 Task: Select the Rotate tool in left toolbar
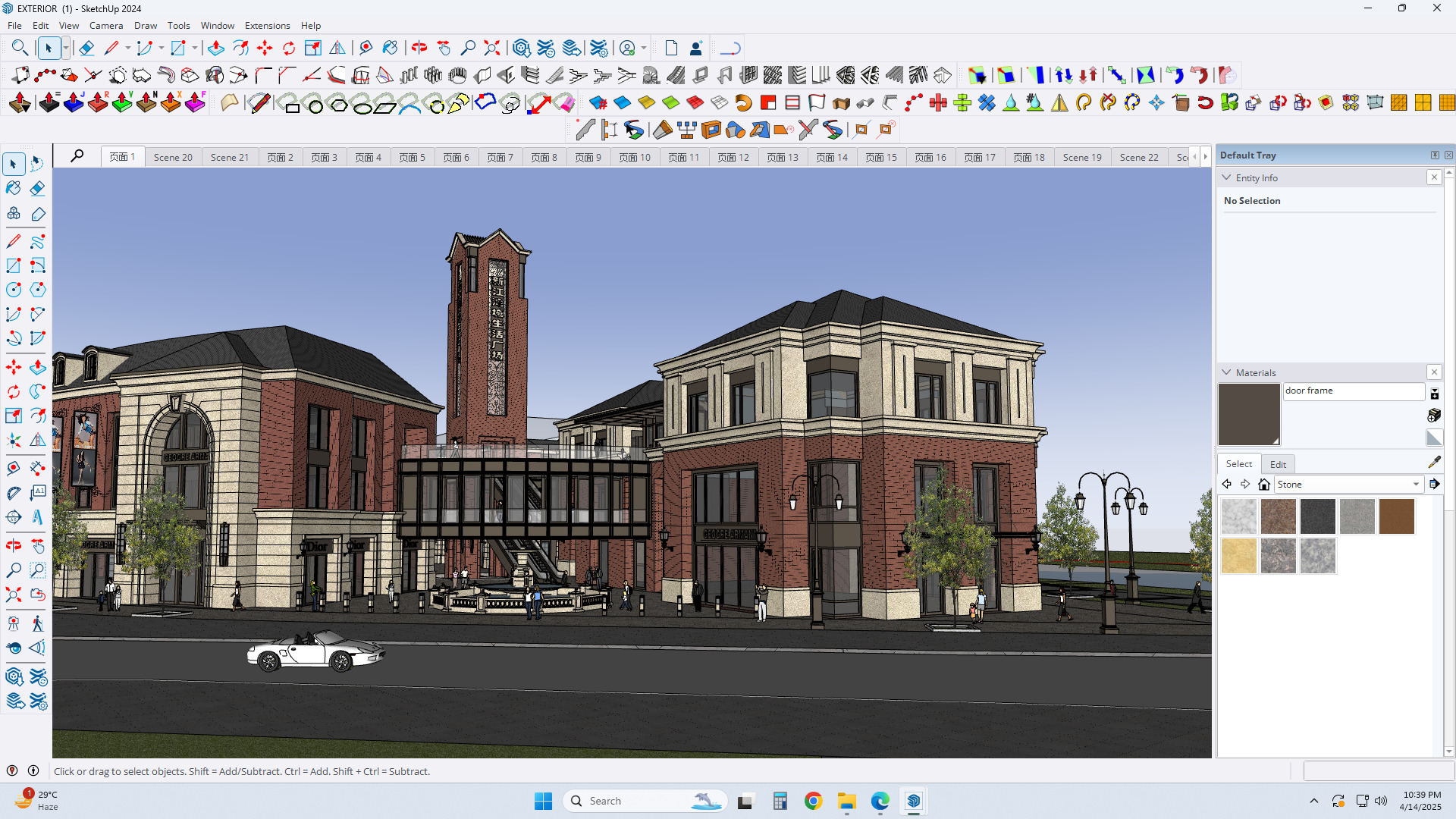click(x=14, y=392)
